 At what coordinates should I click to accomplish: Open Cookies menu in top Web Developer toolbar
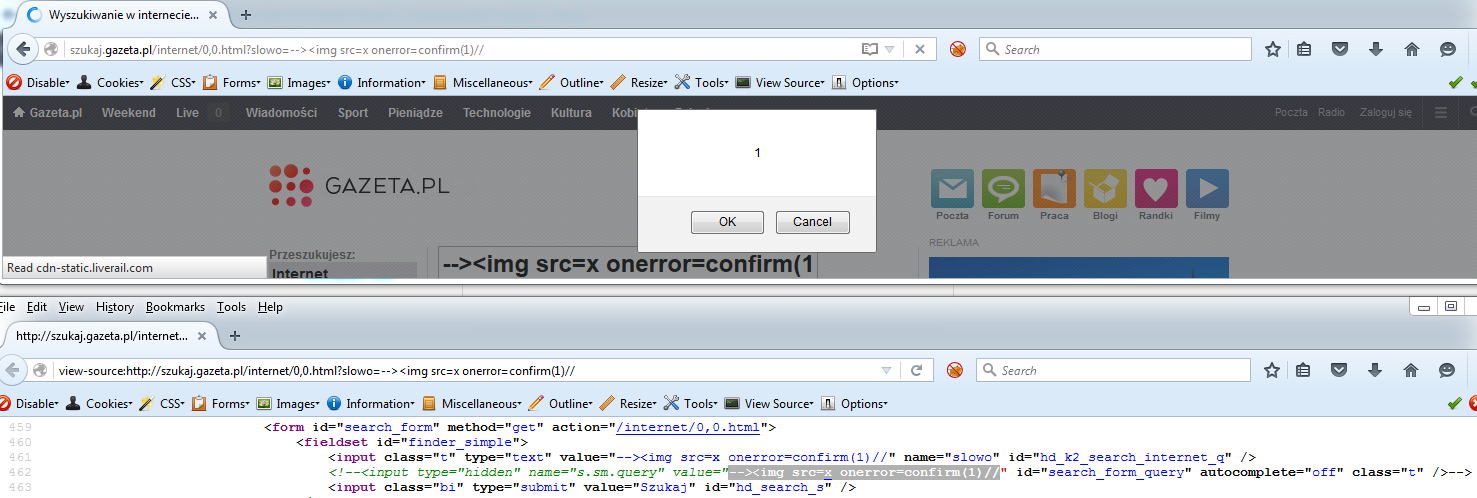(110, 82)
